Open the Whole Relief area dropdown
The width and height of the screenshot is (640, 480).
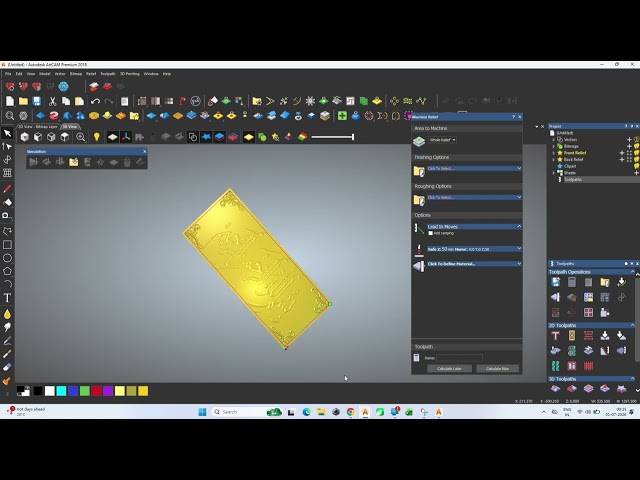tap(442, 140)
